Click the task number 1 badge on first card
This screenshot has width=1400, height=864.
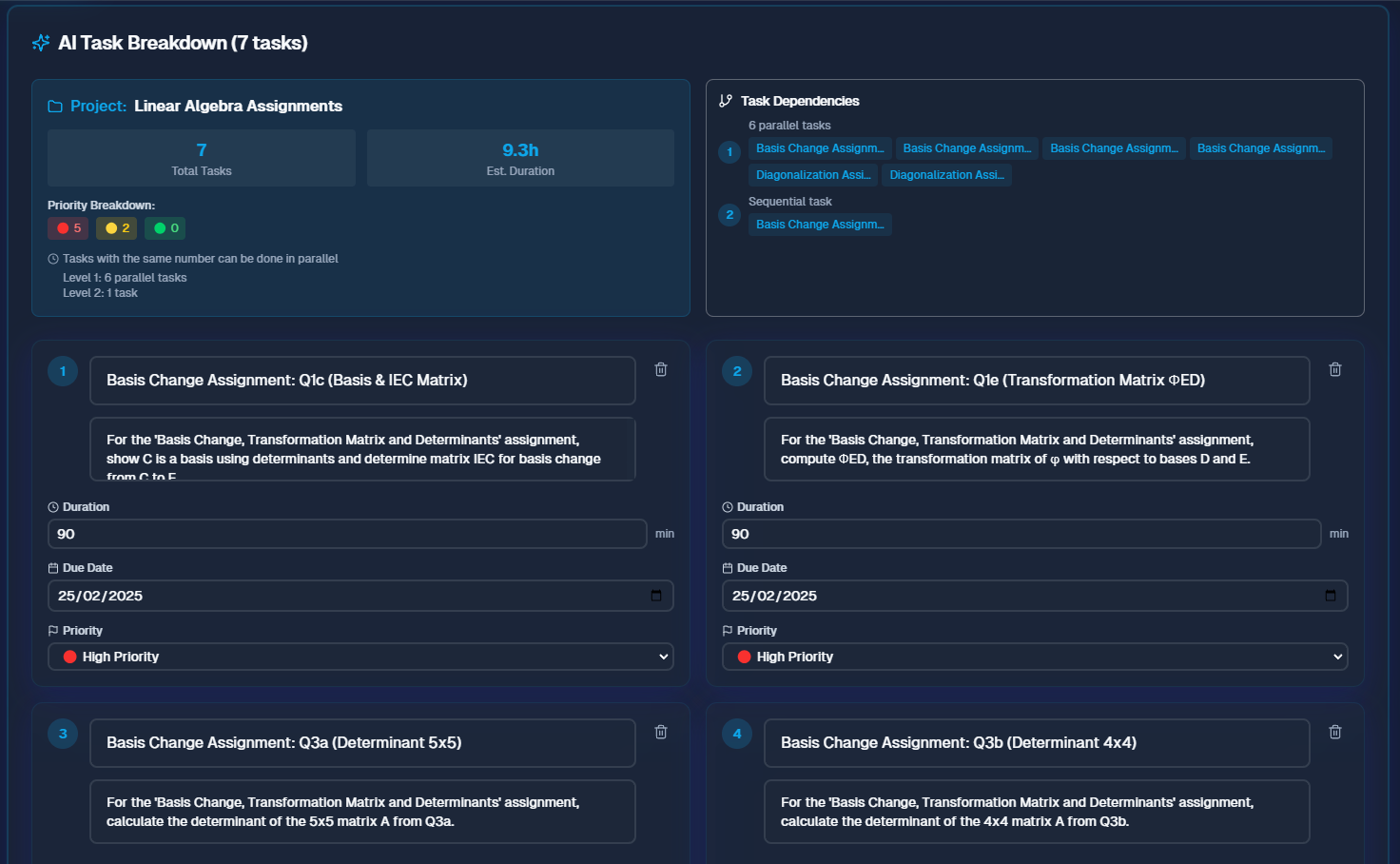(63, 371)
